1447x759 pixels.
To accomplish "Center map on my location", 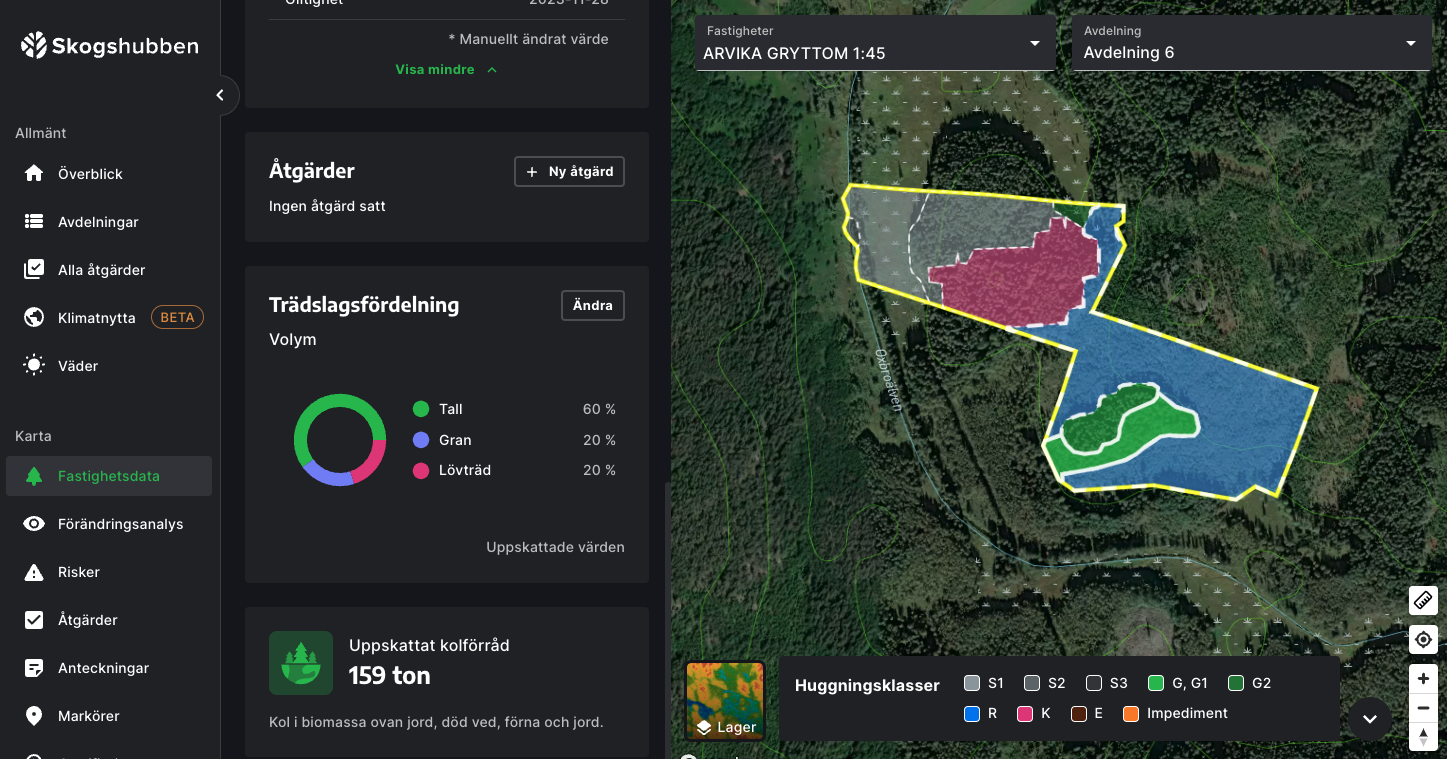I will pos(1423,639).
